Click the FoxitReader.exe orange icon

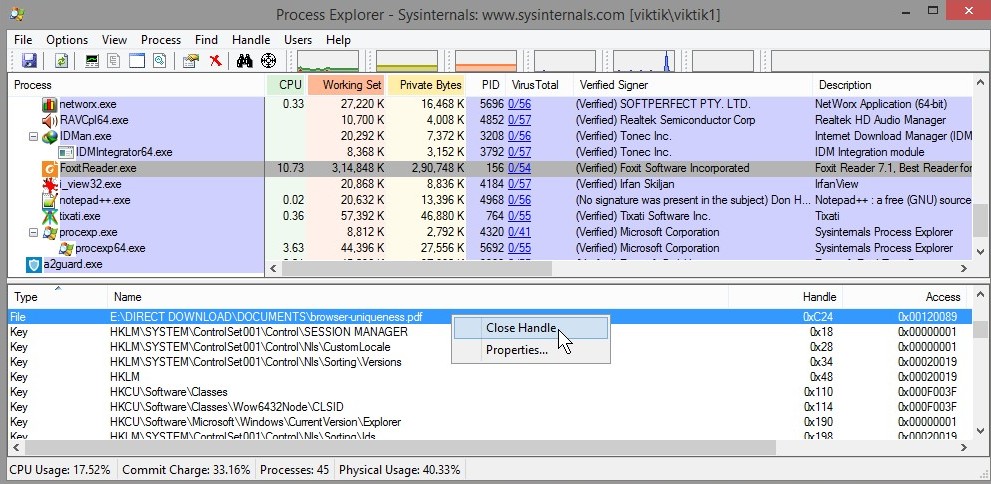click(49, 169)
